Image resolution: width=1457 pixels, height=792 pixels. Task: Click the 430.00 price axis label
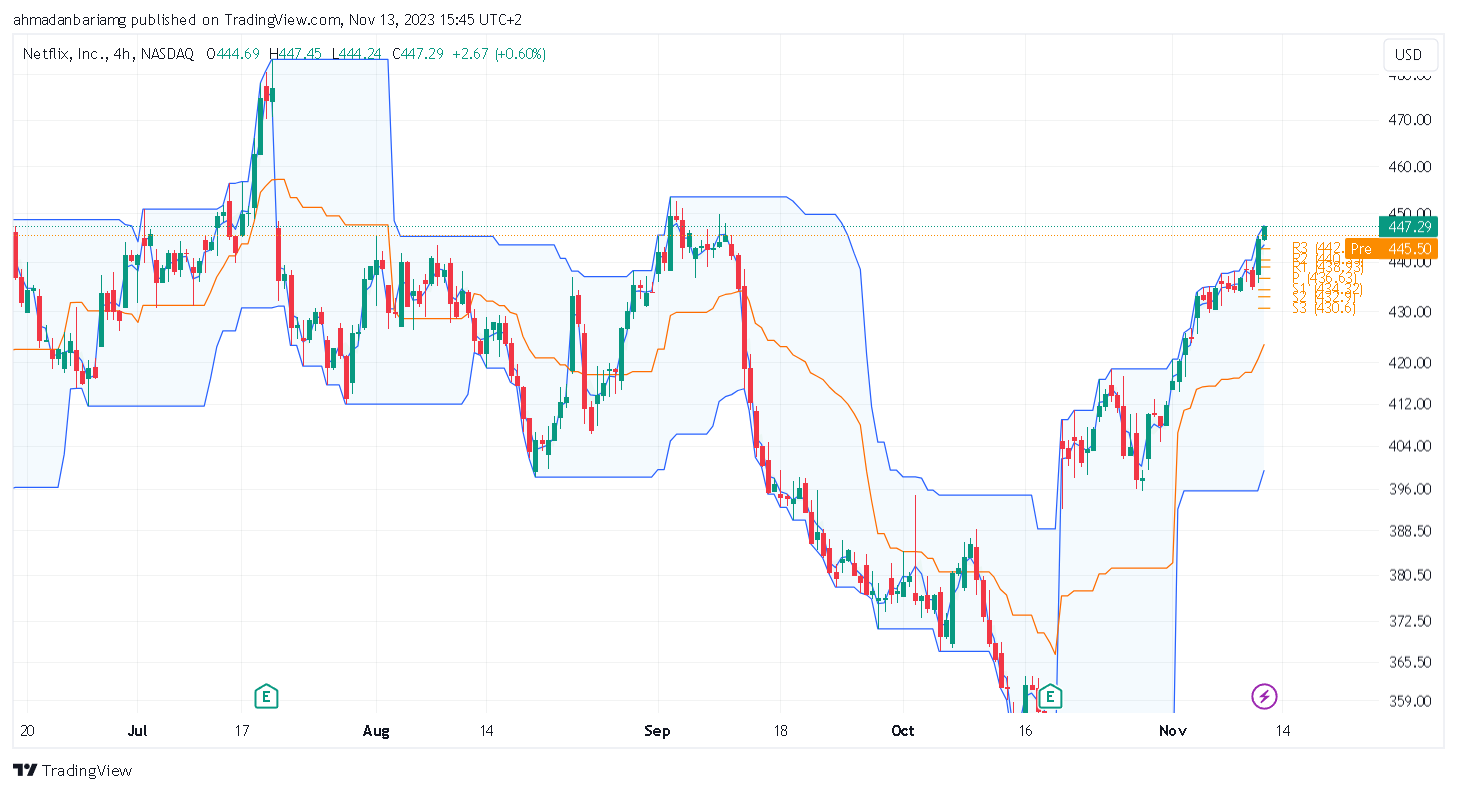point(1411,311)
